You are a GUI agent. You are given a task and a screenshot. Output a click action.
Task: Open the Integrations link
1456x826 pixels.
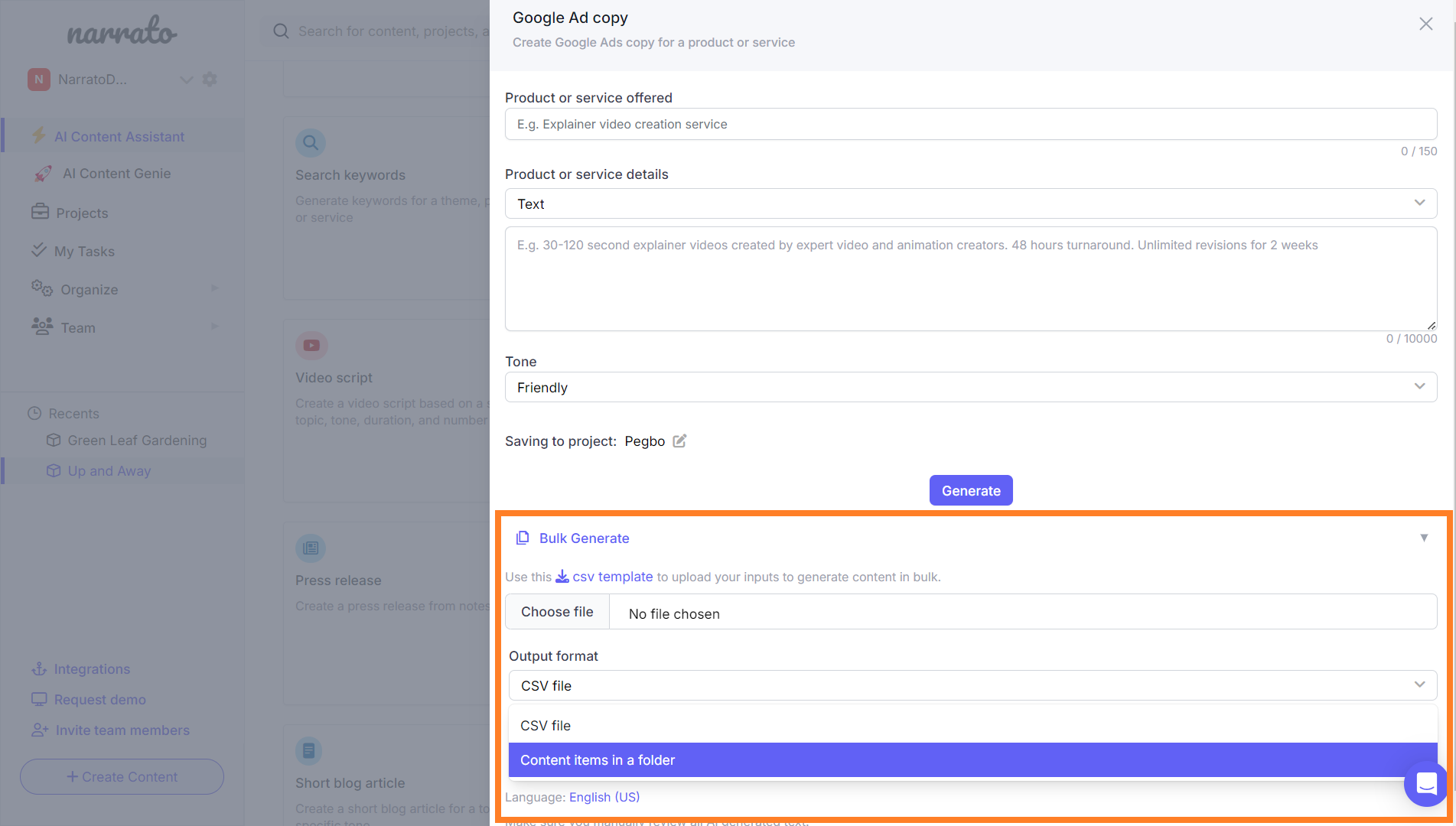pos(92,669)
